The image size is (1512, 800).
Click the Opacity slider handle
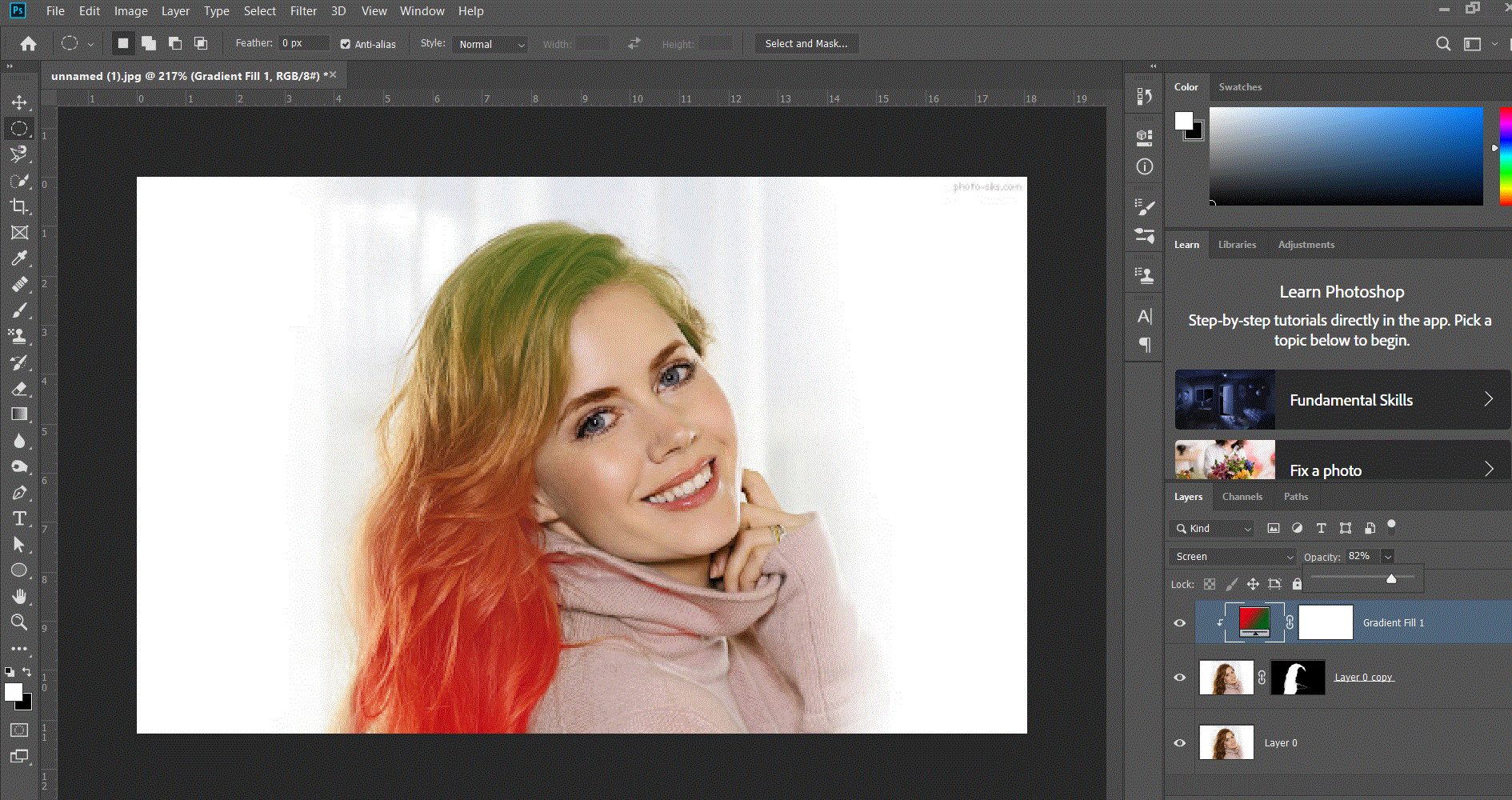(1391, 578)
